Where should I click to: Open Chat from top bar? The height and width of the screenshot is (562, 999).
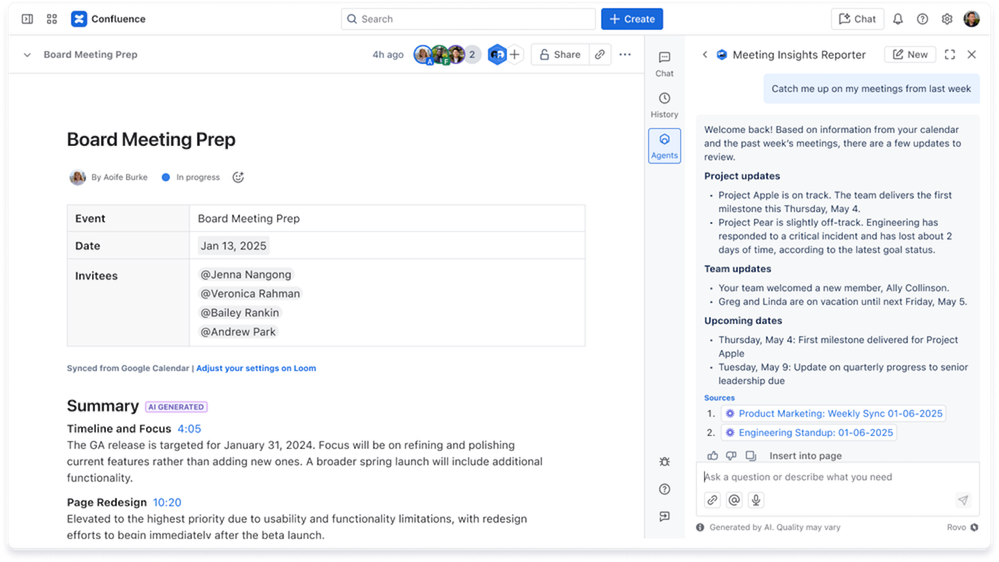[x=857, y=19]
